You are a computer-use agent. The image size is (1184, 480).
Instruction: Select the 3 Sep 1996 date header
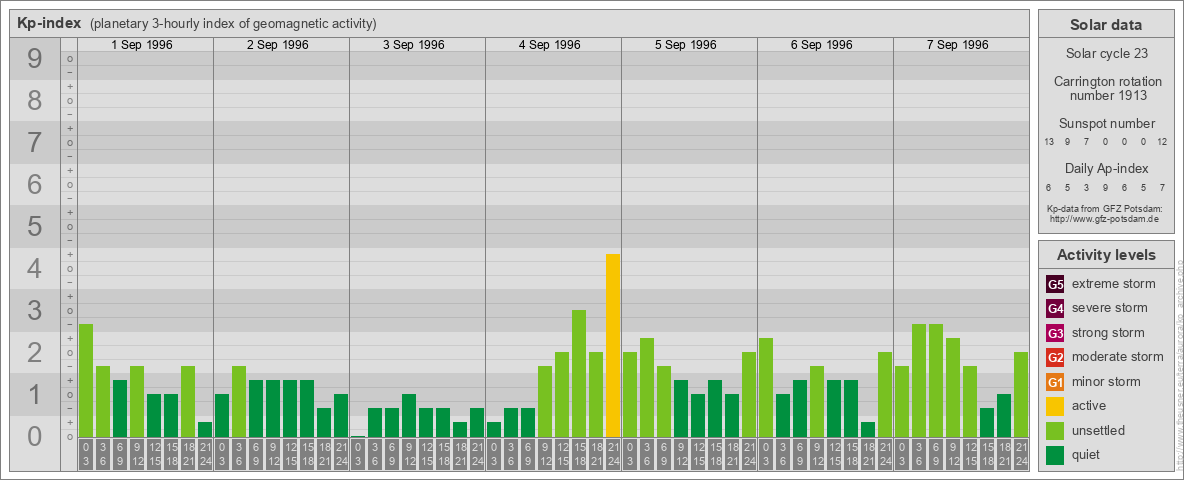(x=414, y=45)
